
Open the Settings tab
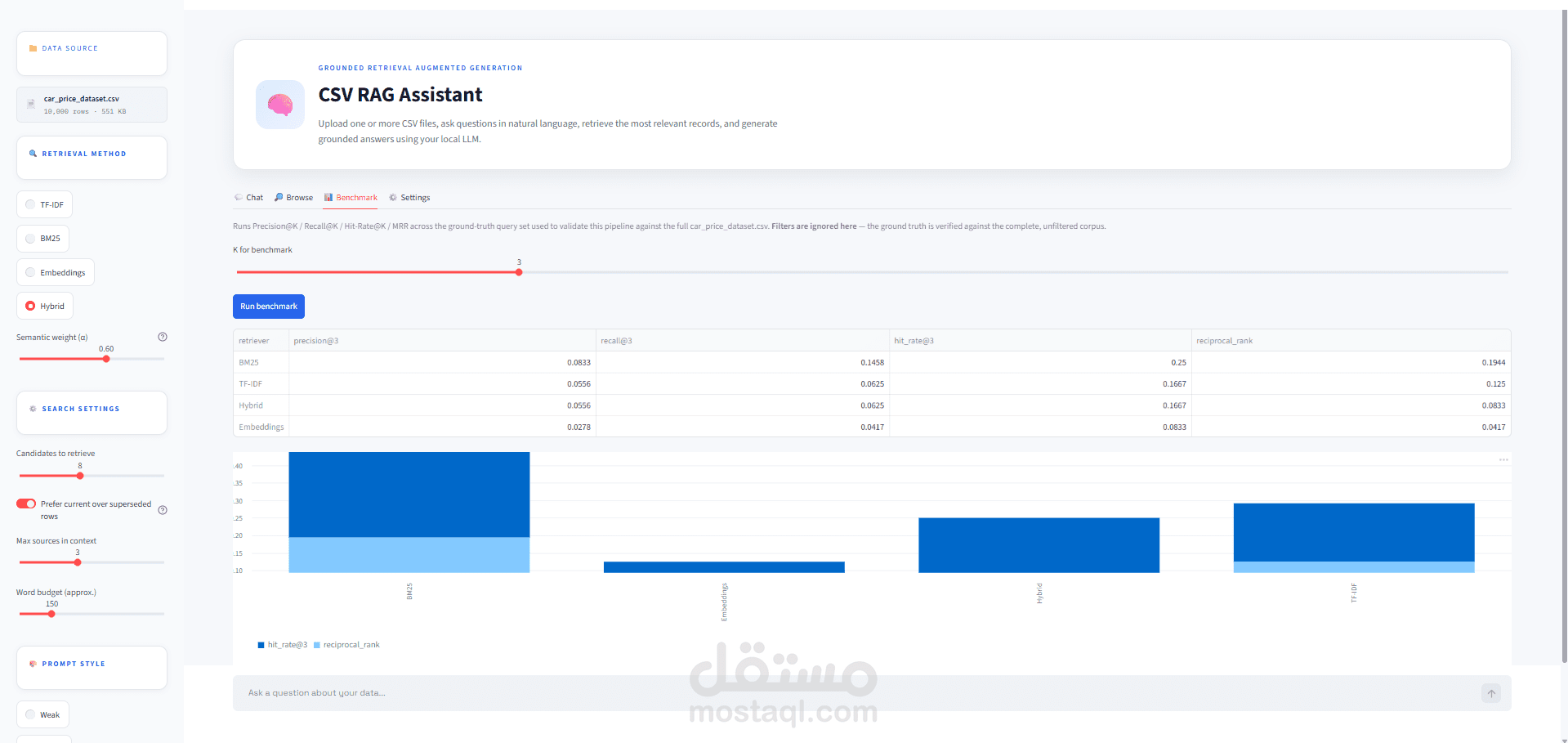tap(409, 198)
